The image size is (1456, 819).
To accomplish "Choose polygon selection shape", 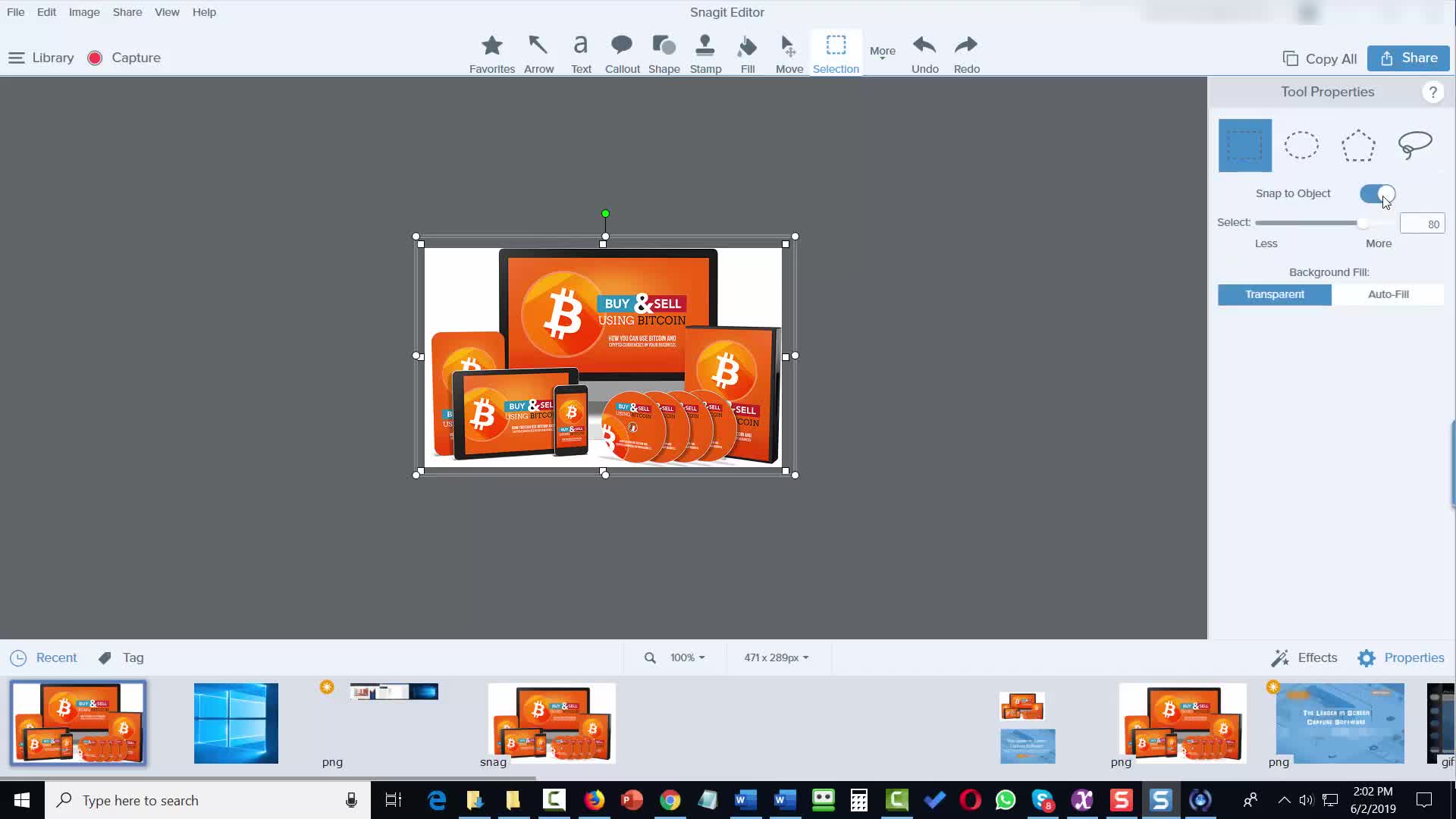I will pyautogui.click(x=1357, y=145).
